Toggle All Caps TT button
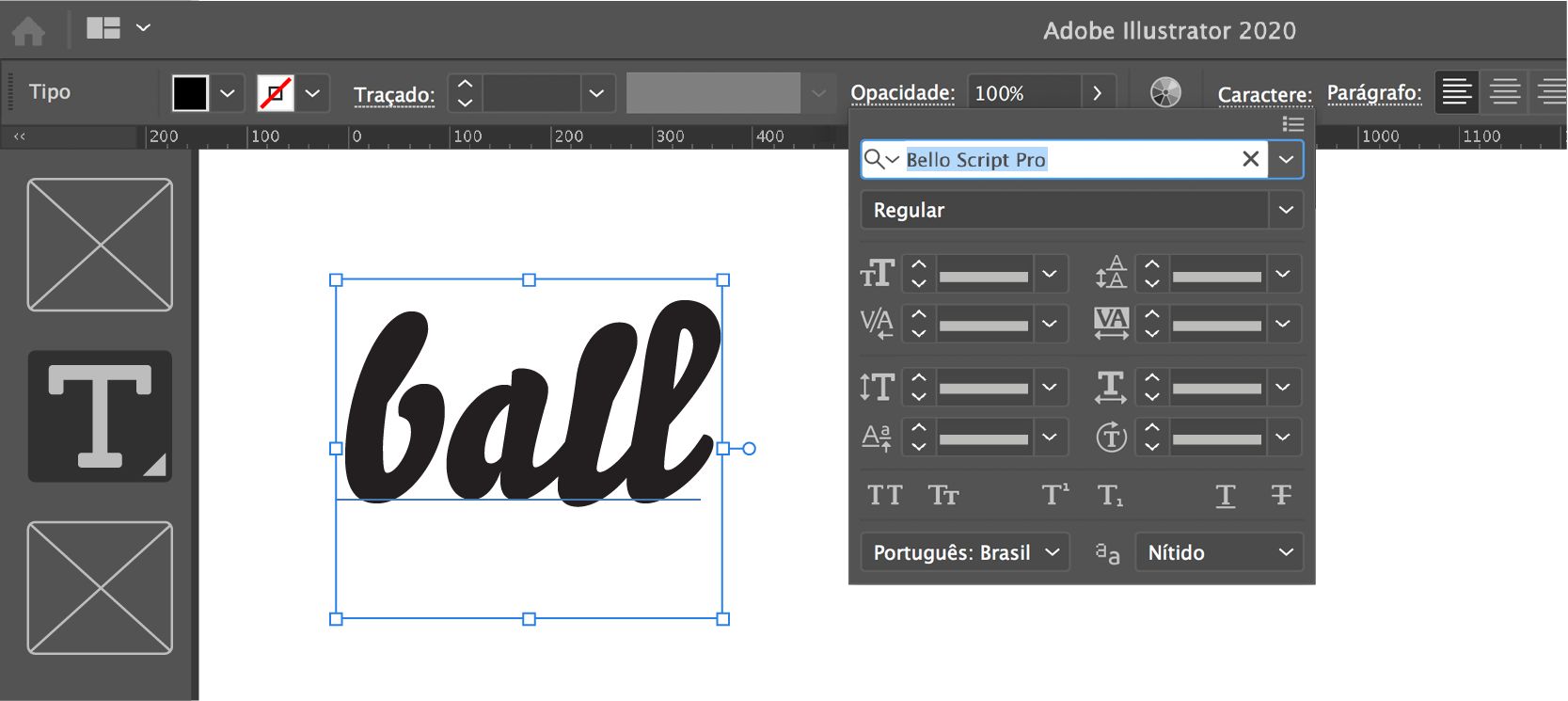The image size is (1568, 701). tap(884, 495)
